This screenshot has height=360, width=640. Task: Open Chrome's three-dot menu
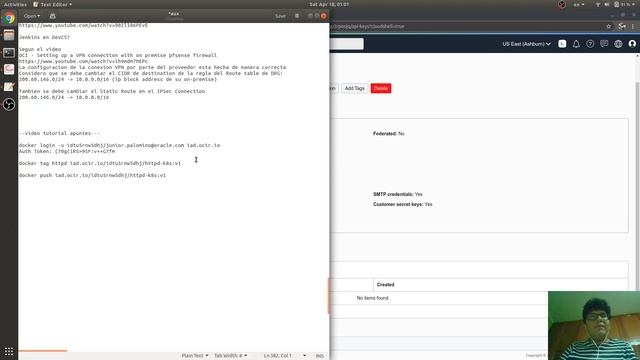[x=633, y=26]
